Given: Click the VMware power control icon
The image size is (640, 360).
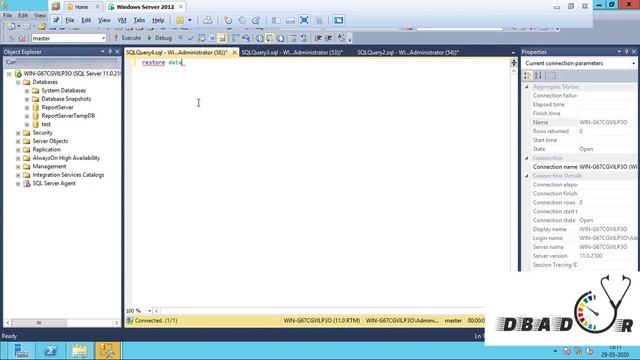Looking at the screenshot, I should pos(180,20).
